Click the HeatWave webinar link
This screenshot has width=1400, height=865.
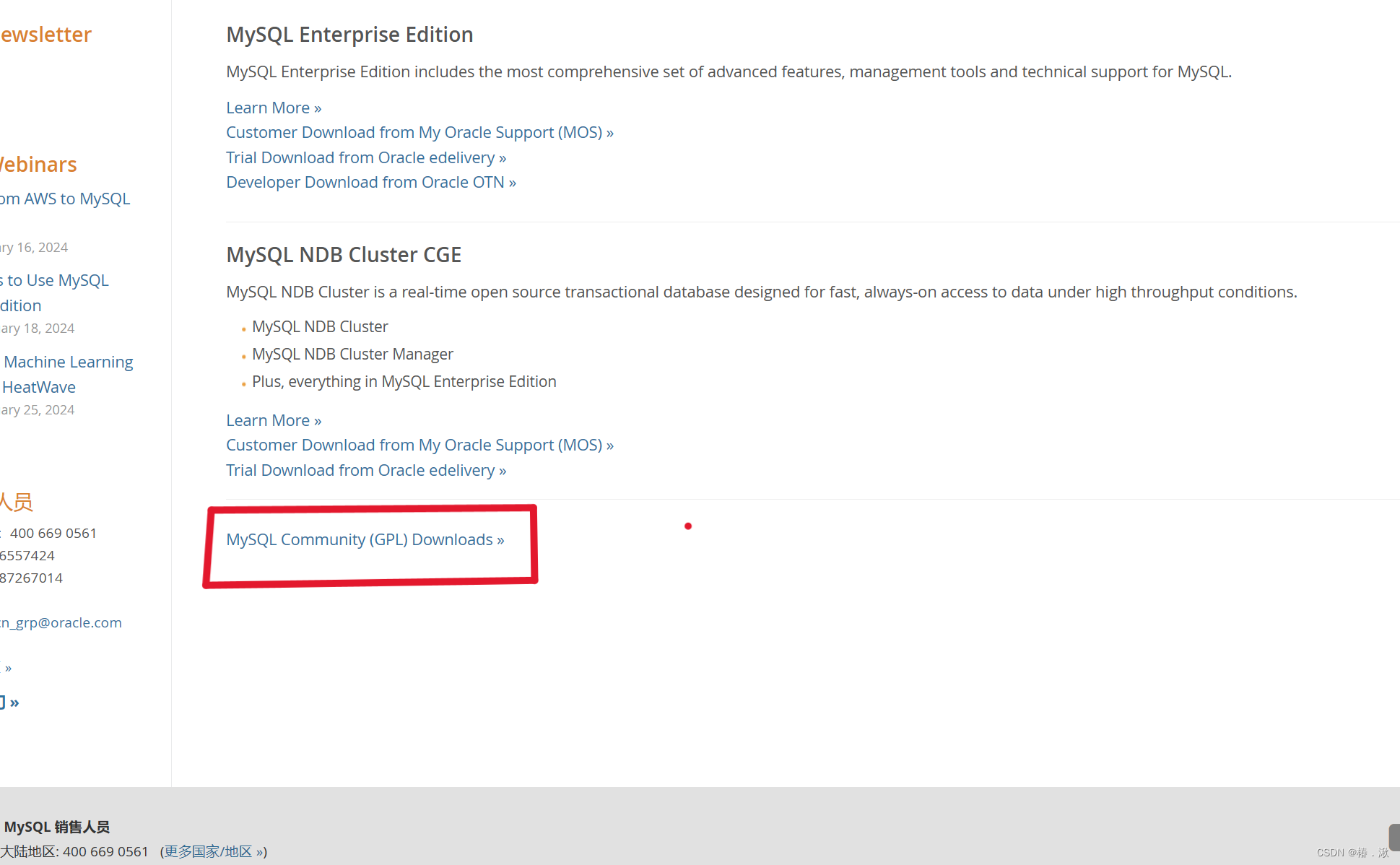pos(38,386)
